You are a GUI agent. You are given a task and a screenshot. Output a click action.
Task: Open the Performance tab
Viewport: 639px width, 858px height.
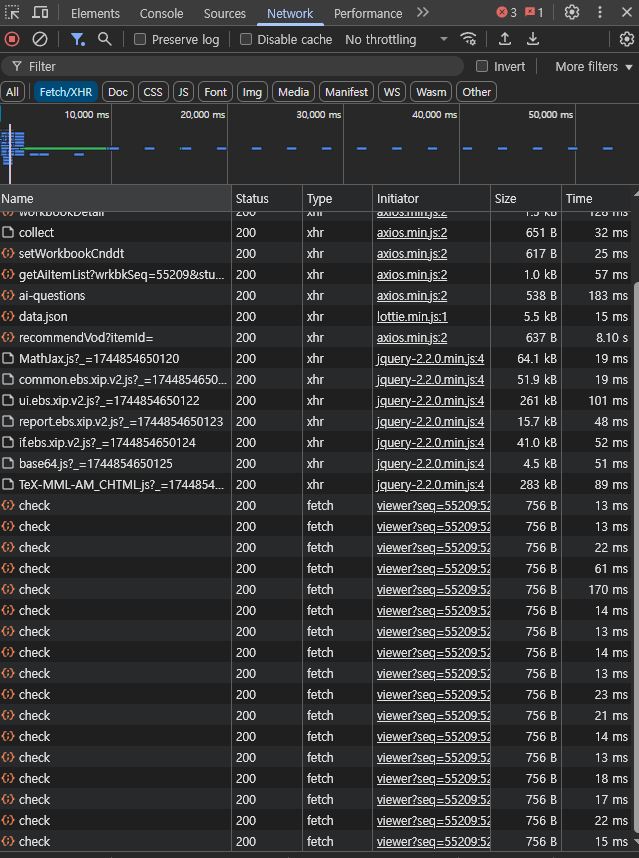click(x=368, y=13)
